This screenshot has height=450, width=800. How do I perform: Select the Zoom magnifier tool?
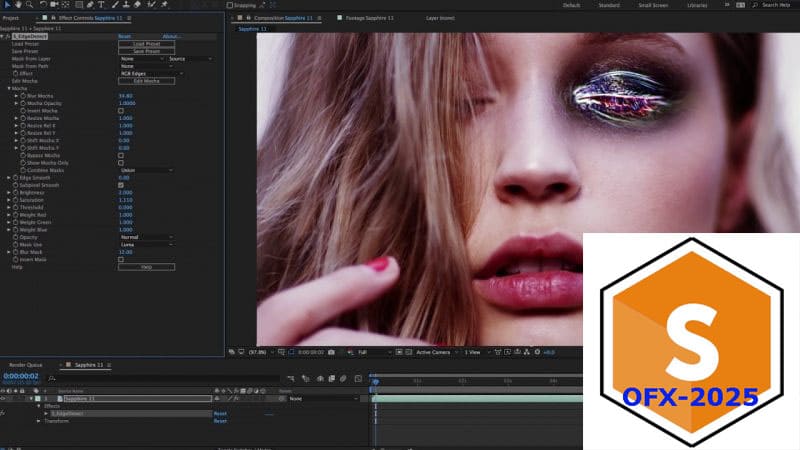tap(30, 5)
